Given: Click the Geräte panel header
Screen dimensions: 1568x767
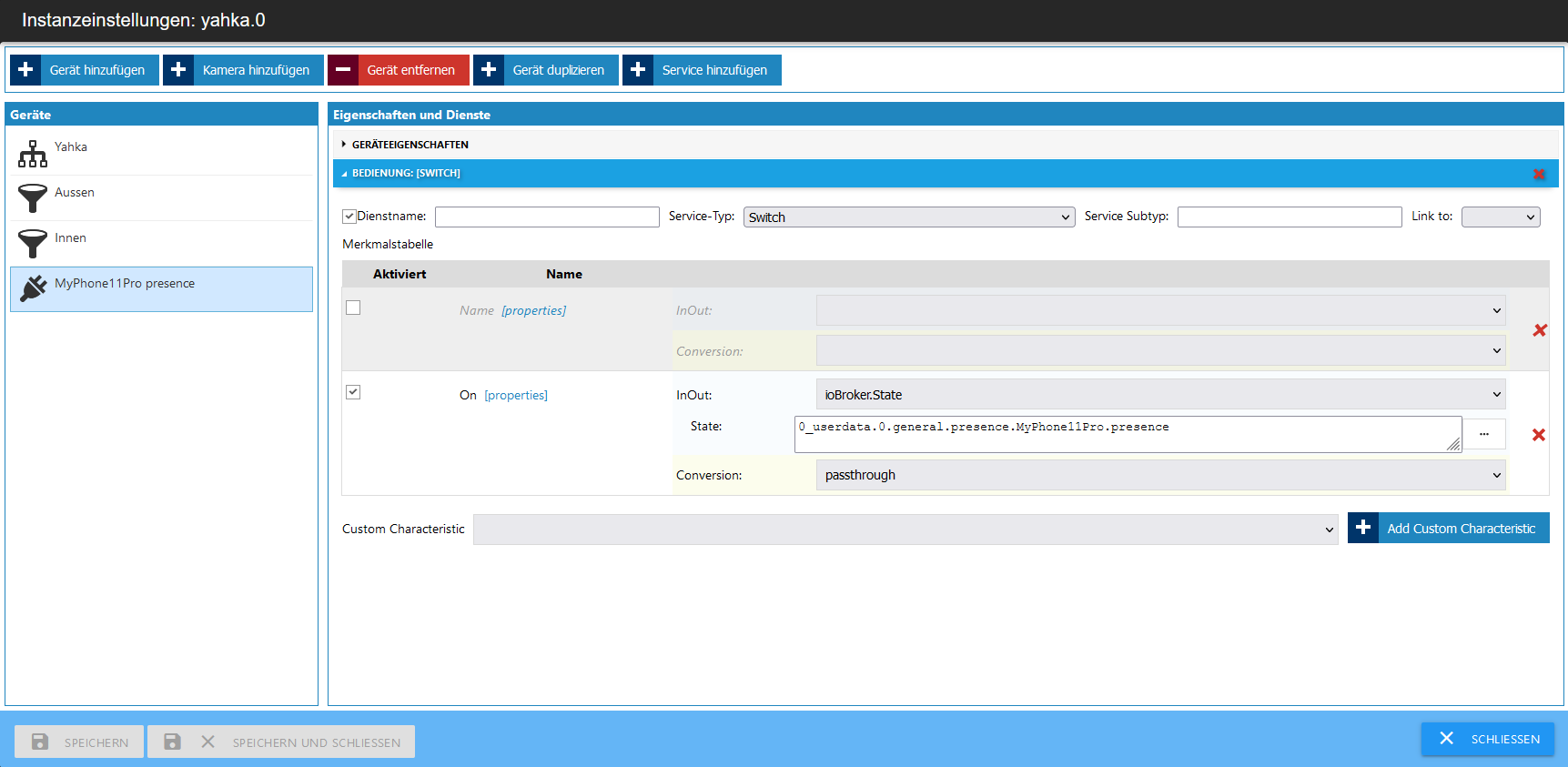Looking at the screenshot, I should pyautogui.click(x=162, y=115).
